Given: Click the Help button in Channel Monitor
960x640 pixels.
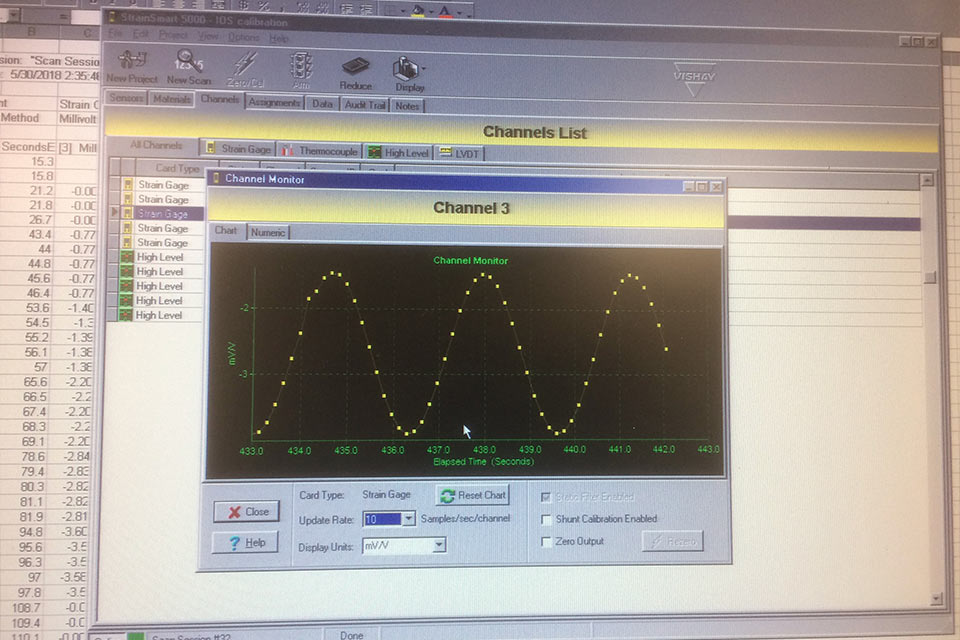Looking at the screenshot, I should click(245, 542).
